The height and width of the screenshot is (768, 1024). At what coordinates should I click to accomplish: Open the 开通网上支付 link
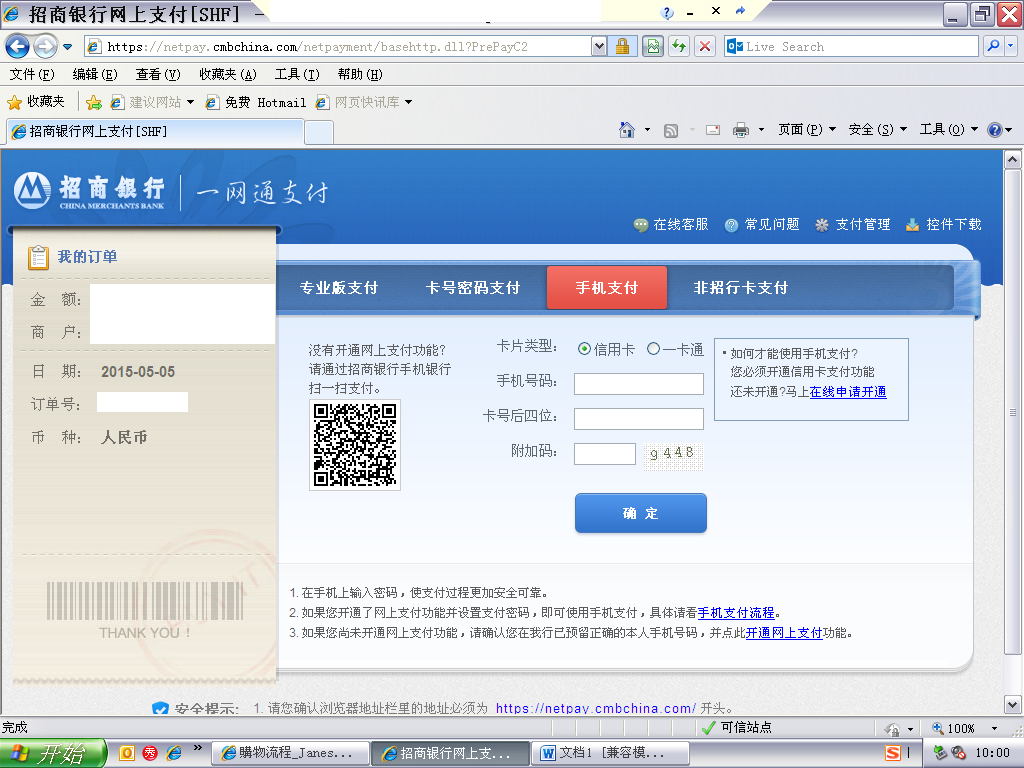click(x=784, y=633)
